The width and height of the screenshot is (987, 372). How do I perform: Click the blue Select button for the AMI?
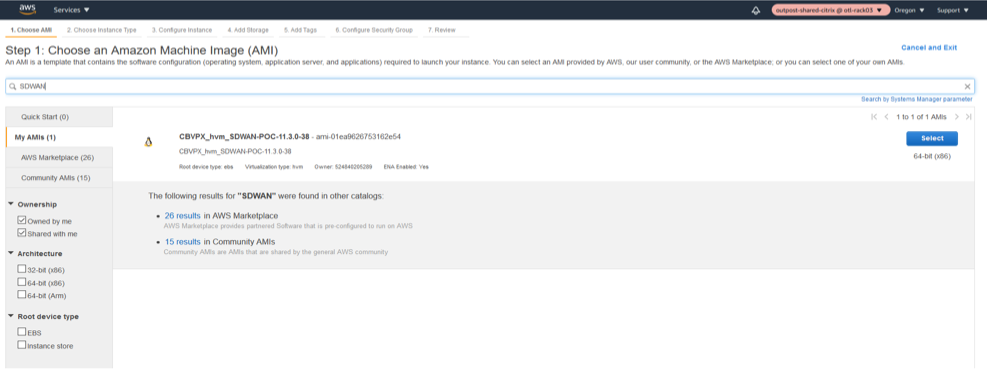932,138
